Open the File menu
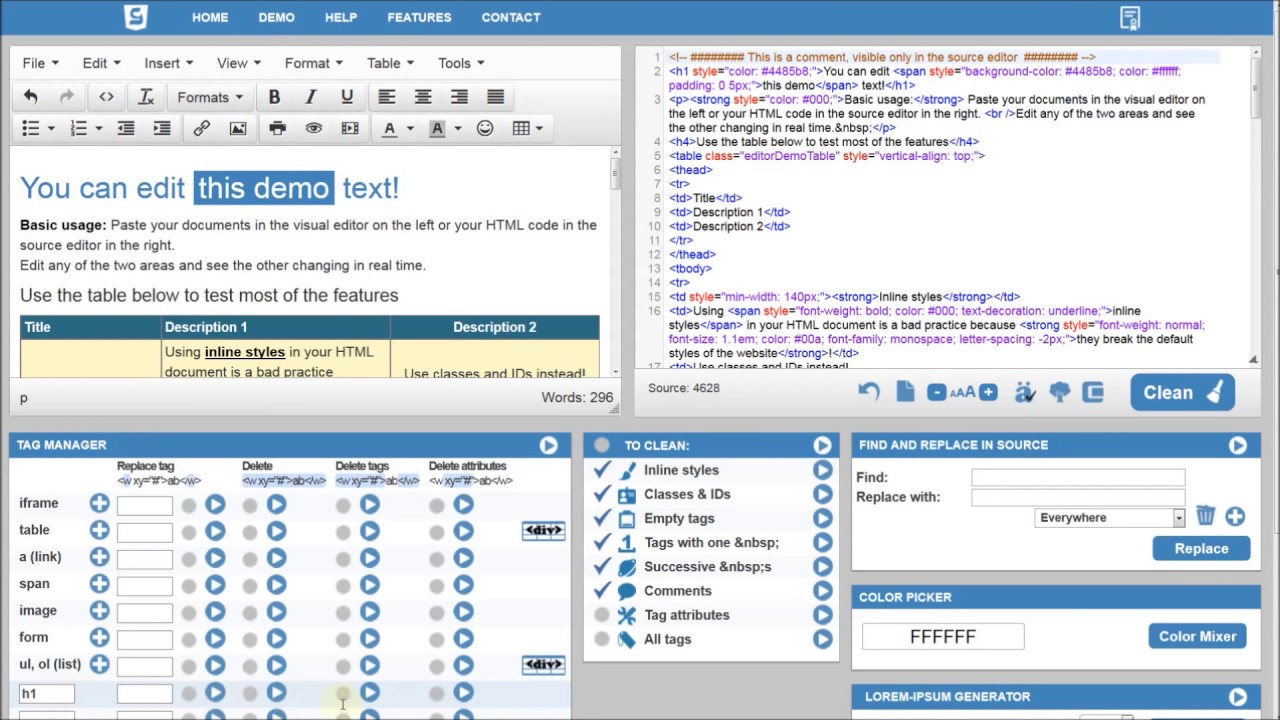The height and width of the screenshot is (720, 1280). (x=41, y=63)
